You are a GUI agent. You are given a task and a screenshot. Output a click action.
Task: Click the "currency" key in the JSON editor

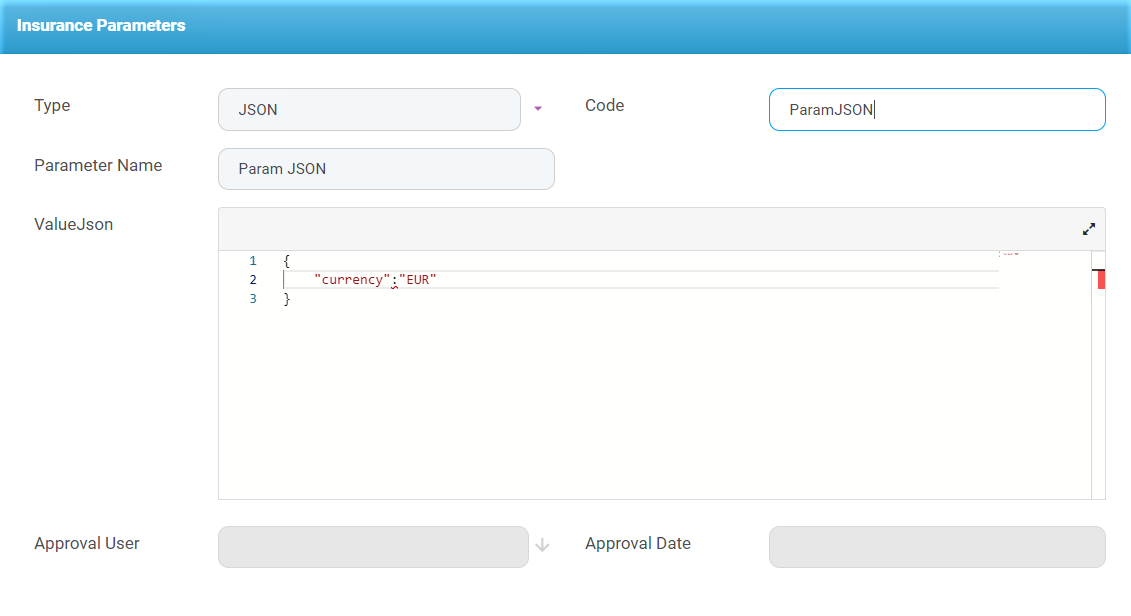coord(350,280)
